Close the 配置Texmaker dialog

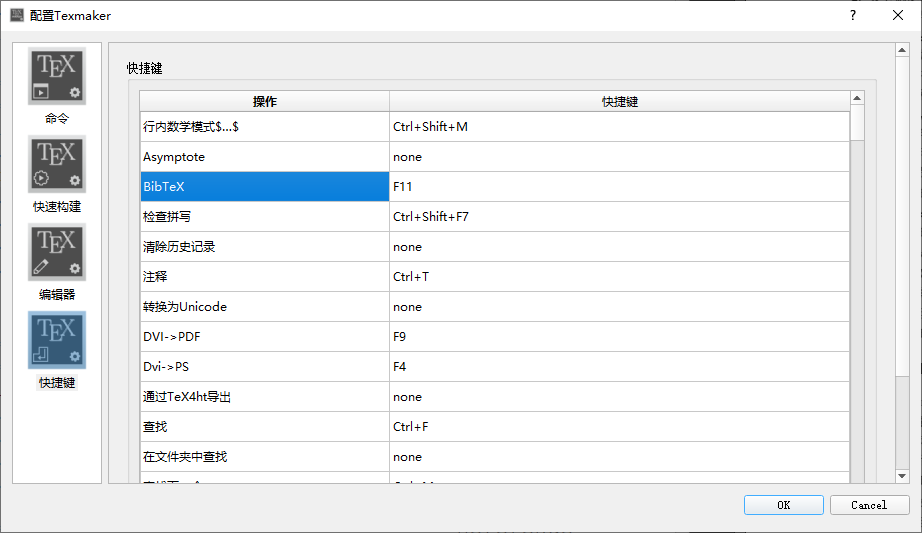pyautogui.click(x=897, y=15)
